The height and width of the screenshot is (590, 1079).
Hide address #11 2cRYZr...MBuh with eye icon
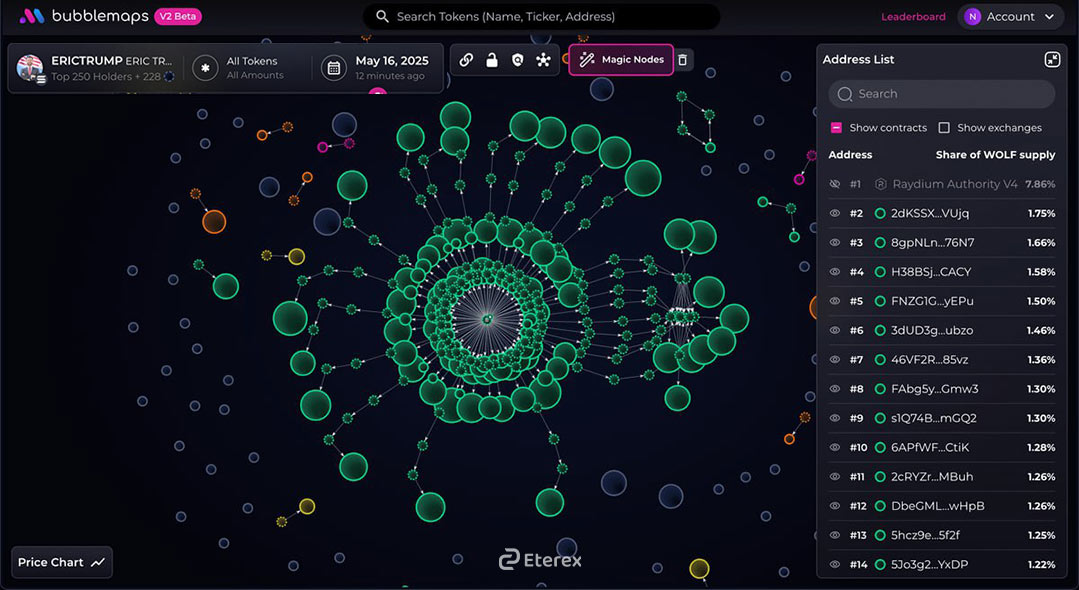[x=835, y=476]
